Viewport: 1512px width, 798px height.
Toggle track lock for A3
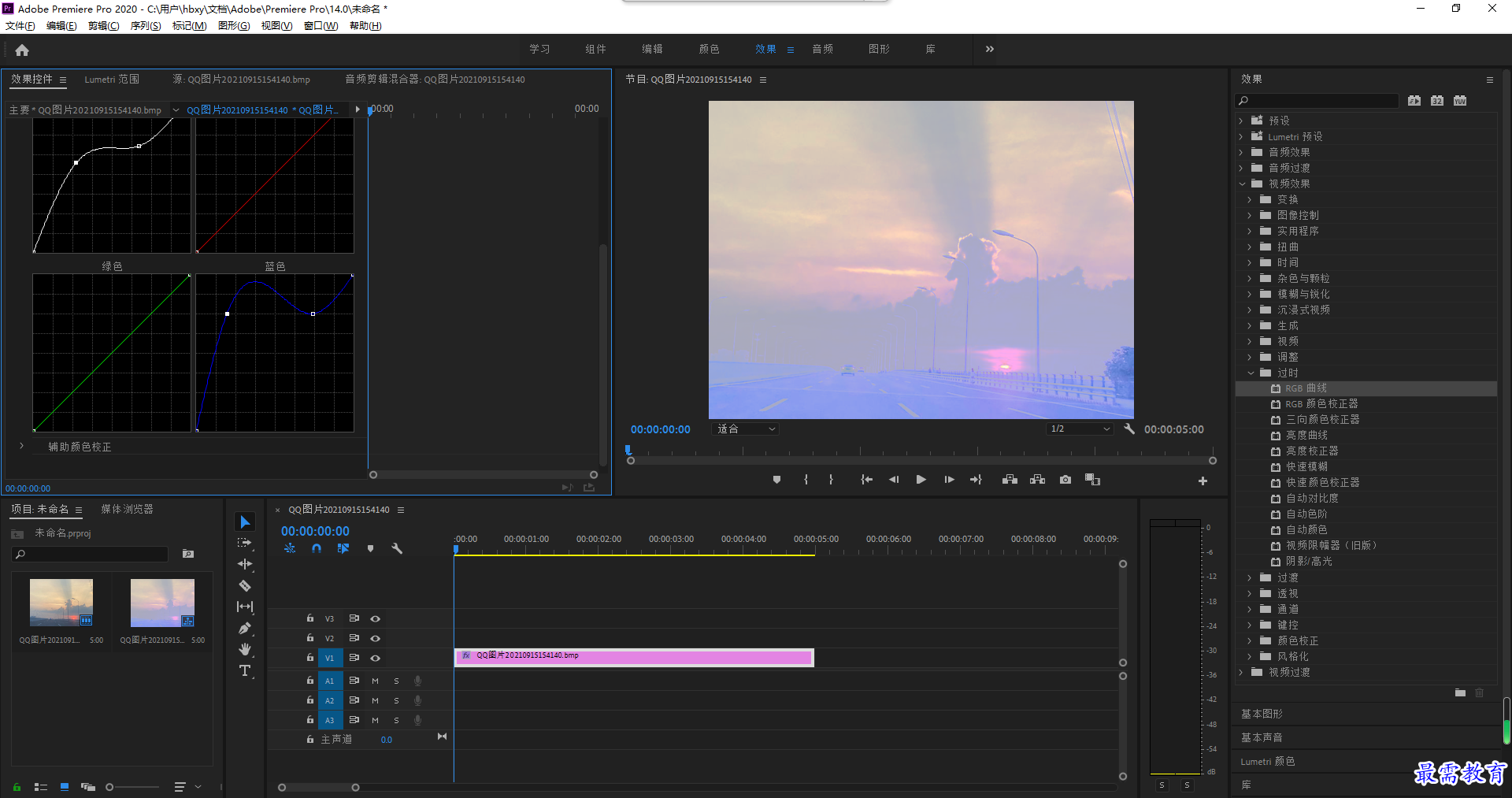[309, 720]
